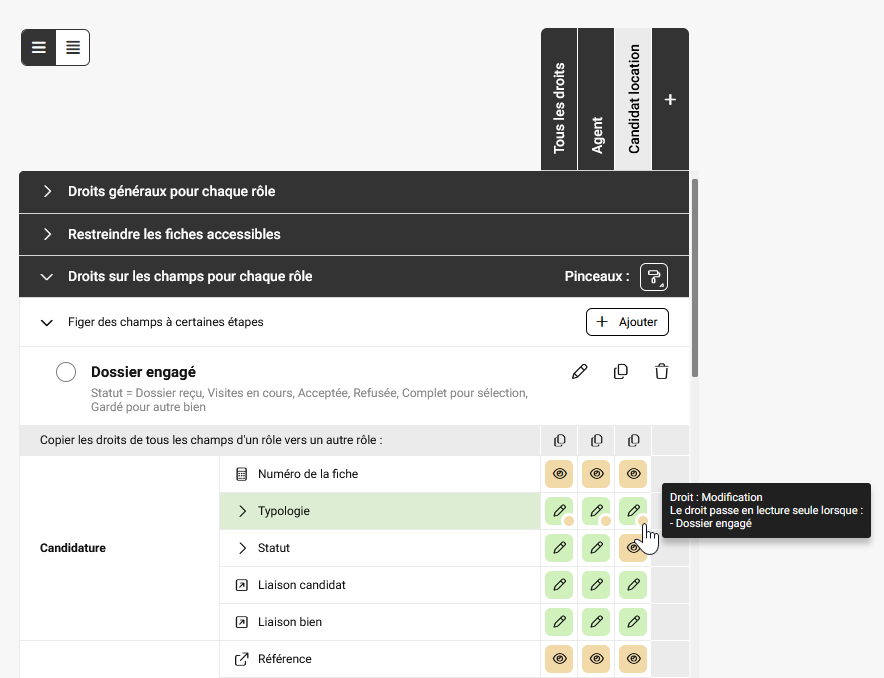Toggle Référence visibility for Candidat location
The width and height of the screenshot is (884, 678).
(x=634, y=659)
